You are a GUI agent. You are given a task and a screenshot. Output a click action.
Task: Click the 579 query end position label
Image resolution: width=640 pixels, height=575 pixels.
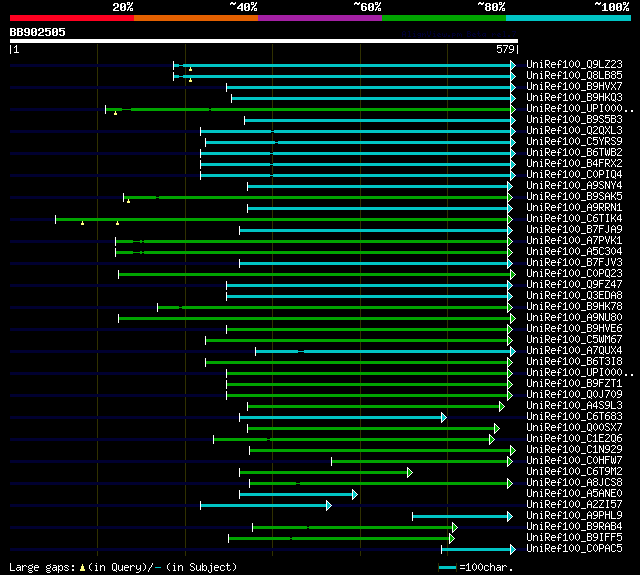(x=507, y=49)
